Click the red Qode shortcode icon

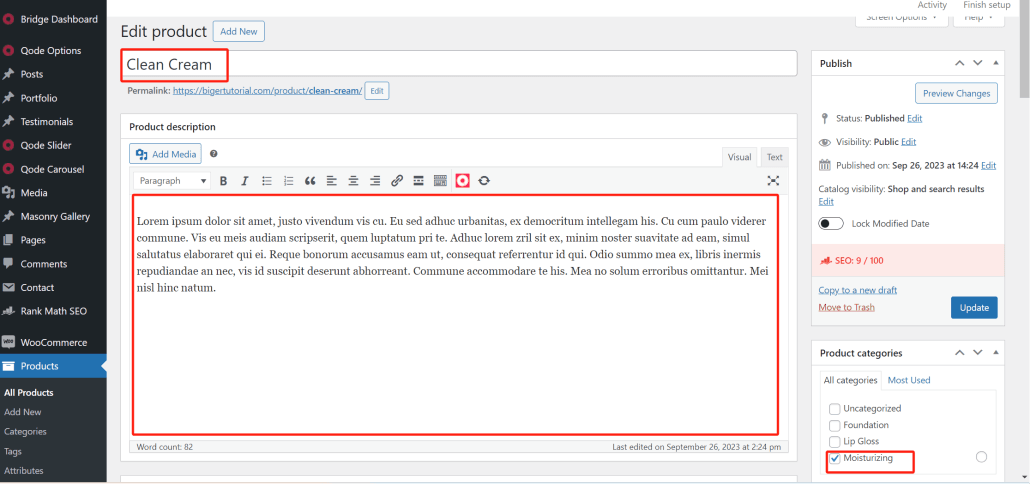(462, 181)
